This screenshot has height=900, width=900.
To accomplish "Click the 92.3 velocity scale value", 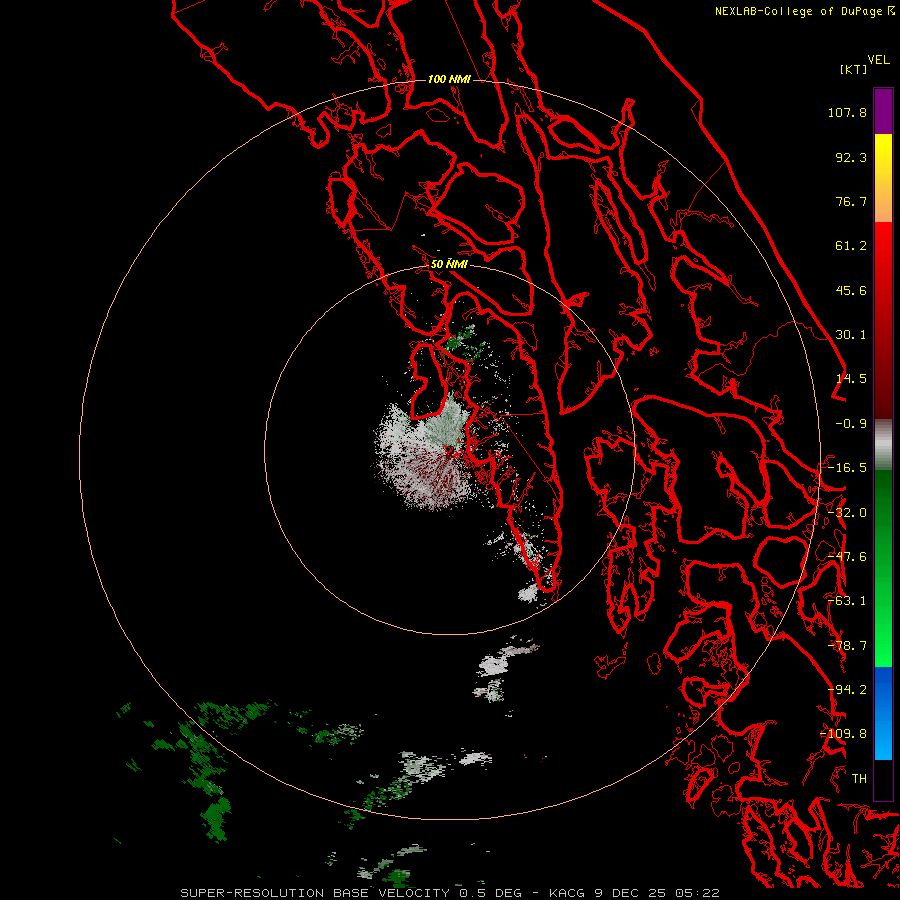I will [851, 157].
